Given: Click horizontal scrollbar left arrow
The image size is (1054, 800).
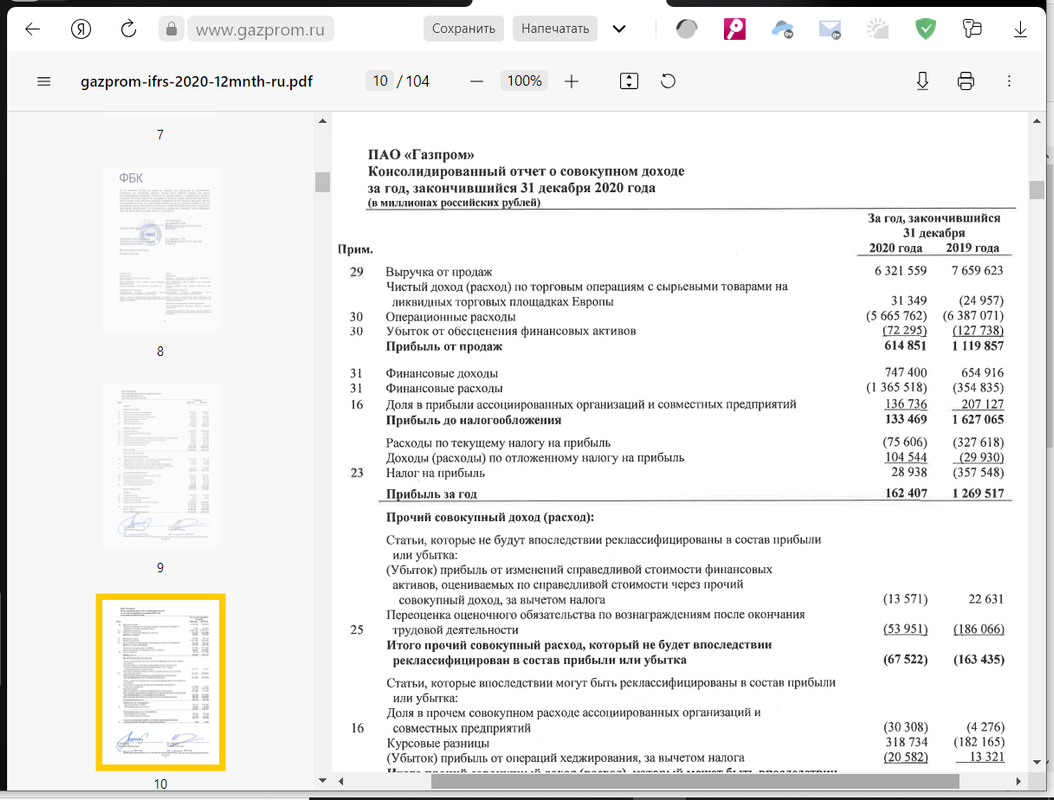Looking at the screenshot, I should 341,781.
